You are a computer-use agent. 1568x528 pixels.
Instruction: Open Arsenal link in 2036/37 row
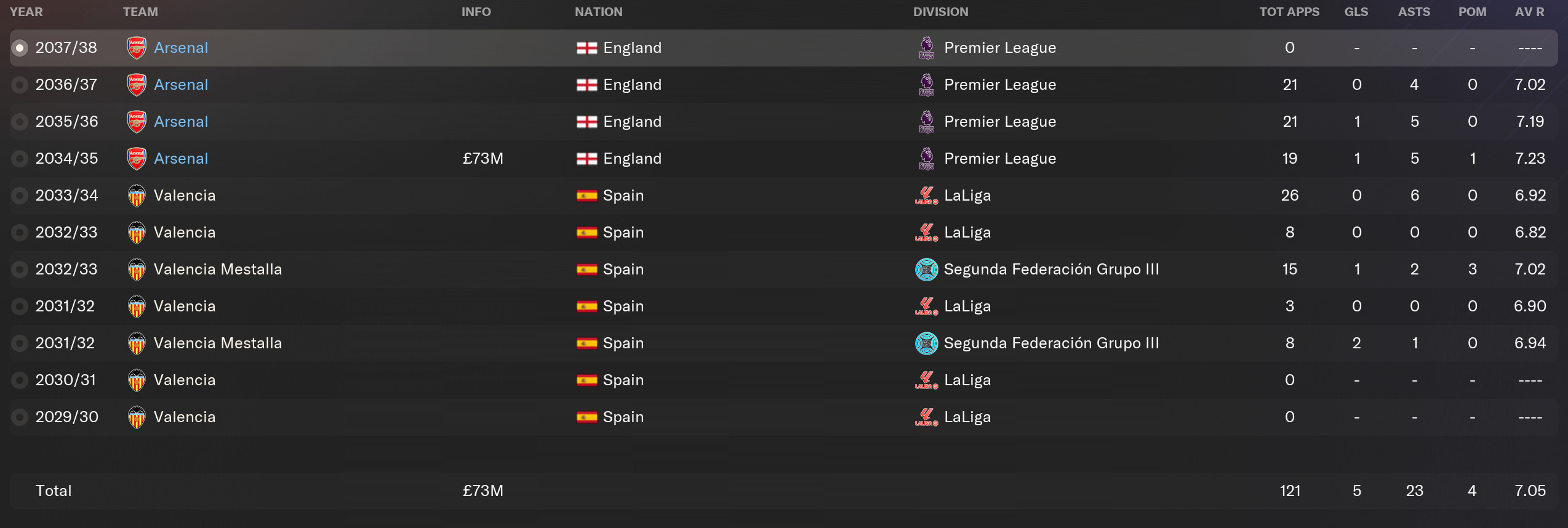pyautogui.click(x=181, y=85)
